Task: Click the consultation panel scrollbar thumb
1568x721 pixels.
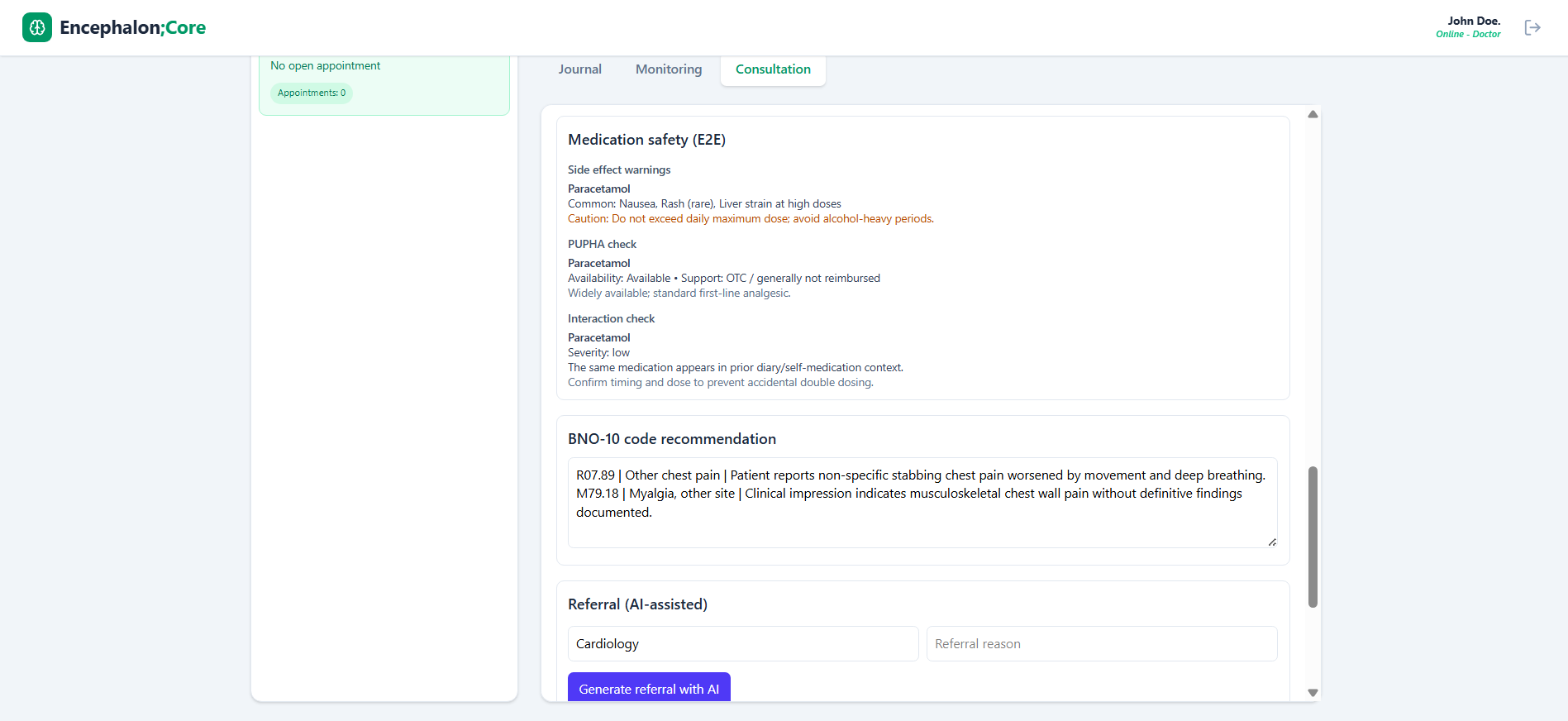Action: [1313, 537]
